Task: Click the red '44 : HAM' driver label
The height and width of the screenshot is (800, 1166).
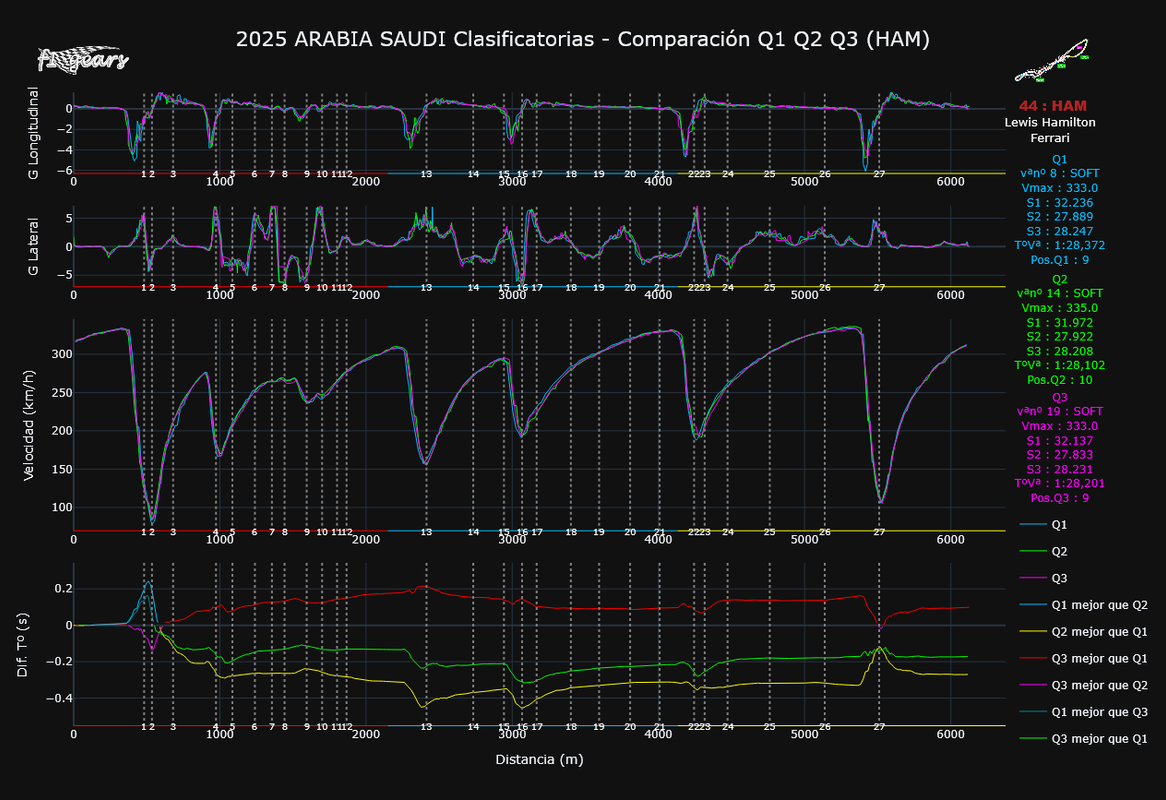Action: 1053,106
